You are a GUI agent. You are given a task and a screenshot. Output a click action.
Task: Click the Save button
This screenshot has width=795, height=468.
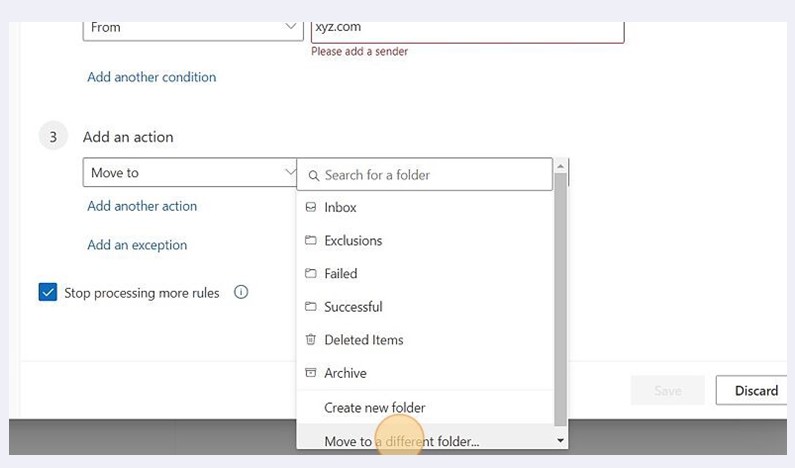tap(668, 390)
